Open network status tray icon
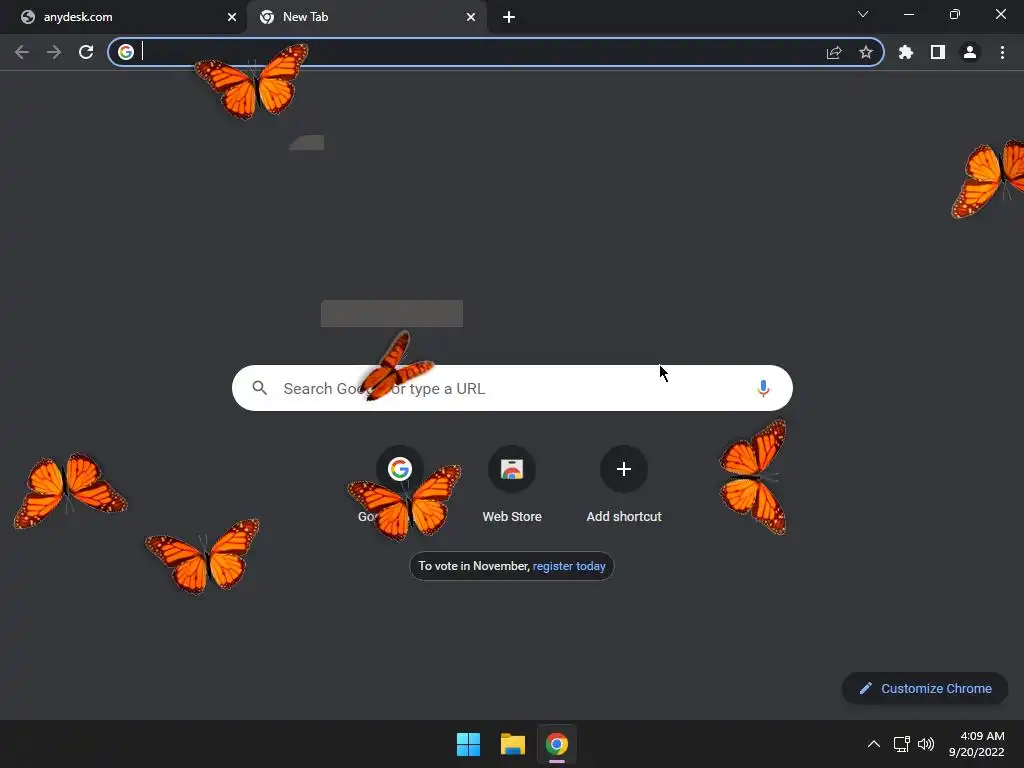Screen dimensions: 1024x768 click(x=902, y=744)
